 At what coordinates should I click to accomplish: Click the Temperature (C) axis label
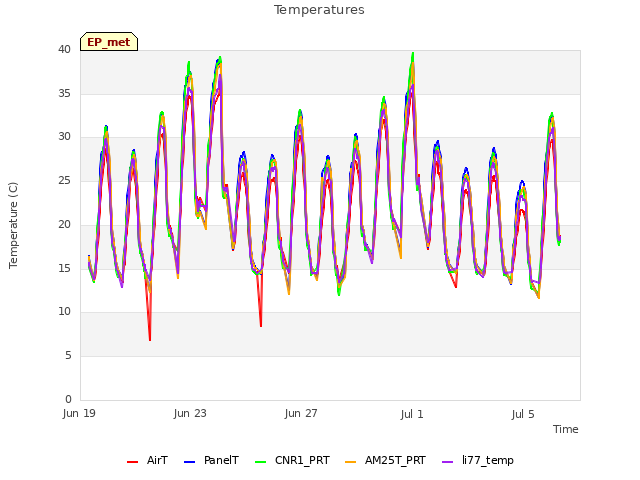[x=13, y=225]
